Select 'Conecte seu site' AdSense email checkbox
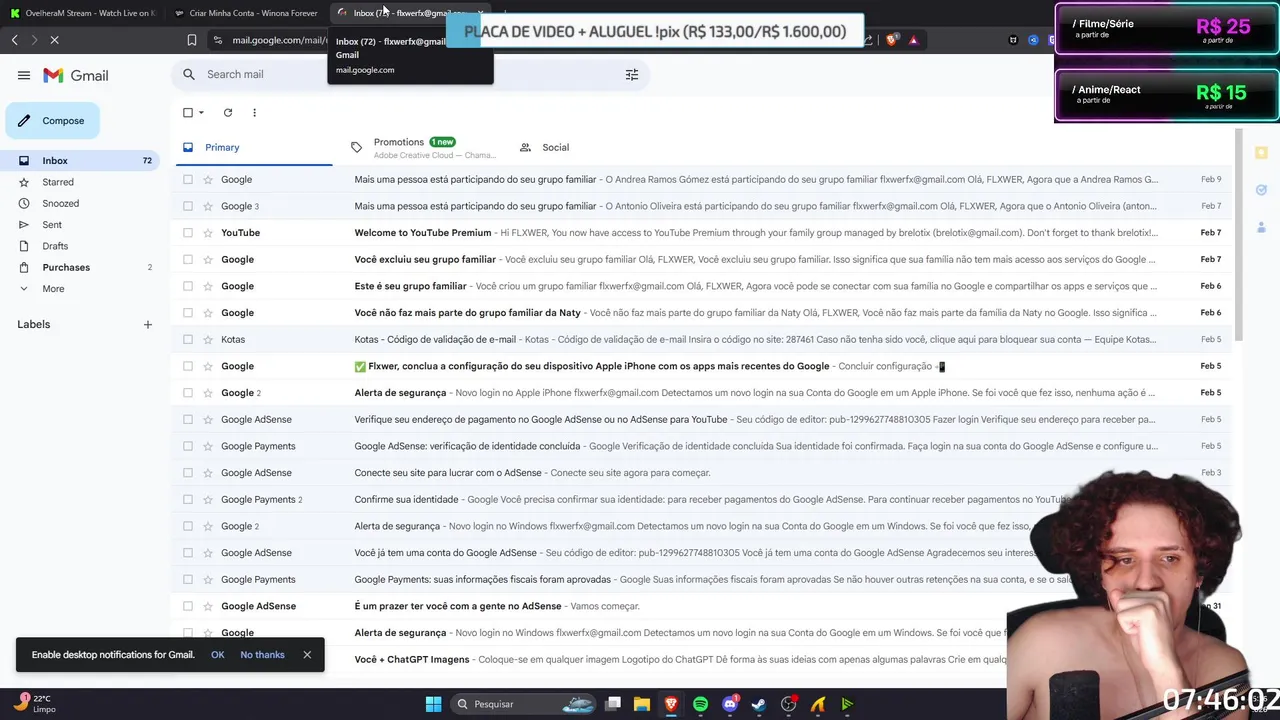Image resolution: width=1280 pixels, height=720 pixels. [x=188, y=473]
